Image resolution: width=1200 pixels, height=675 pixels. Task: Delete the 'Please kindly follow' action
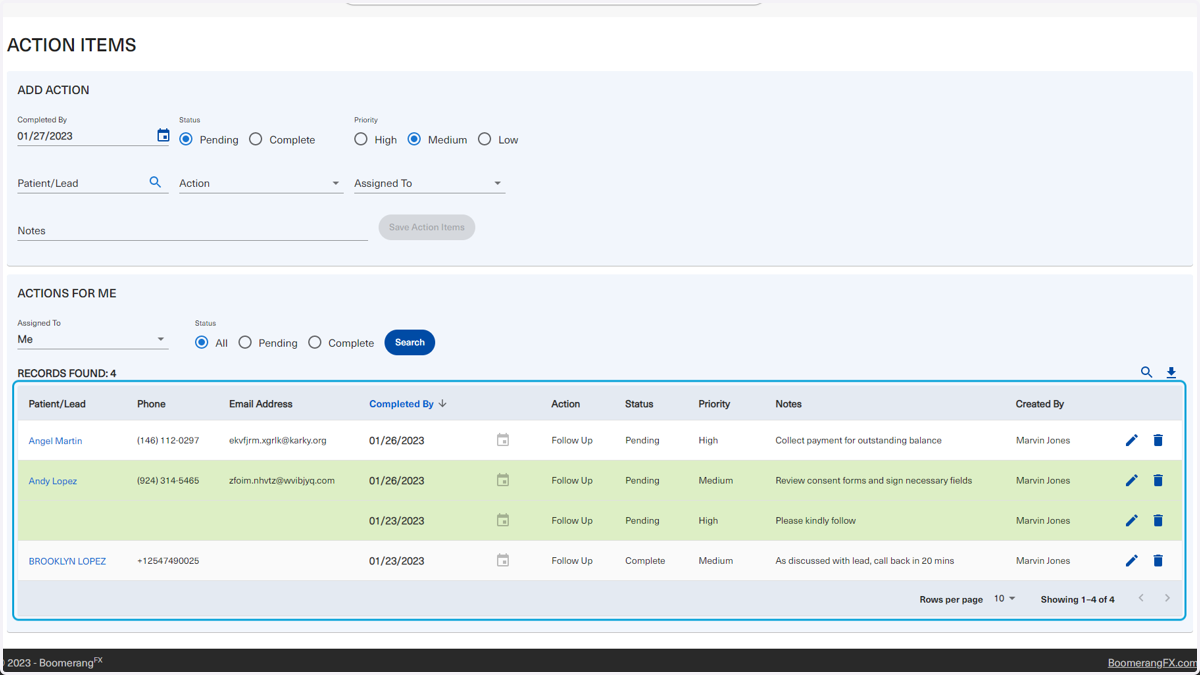1158,520
